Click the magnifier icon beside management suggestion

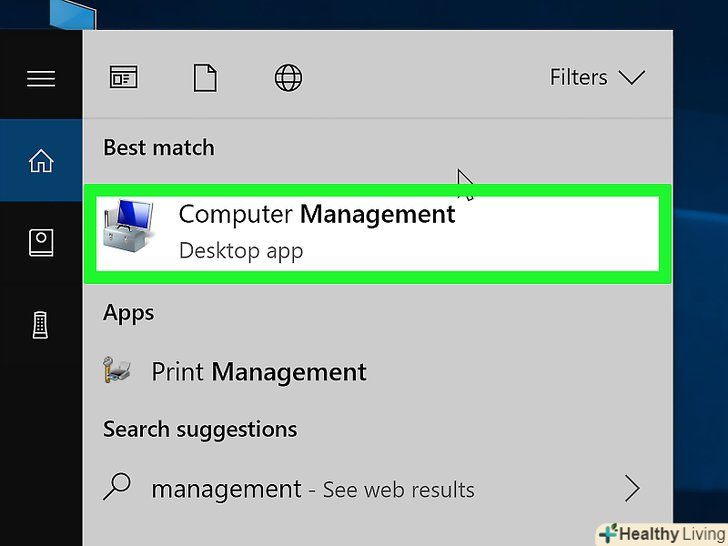(x=118, y=488)
